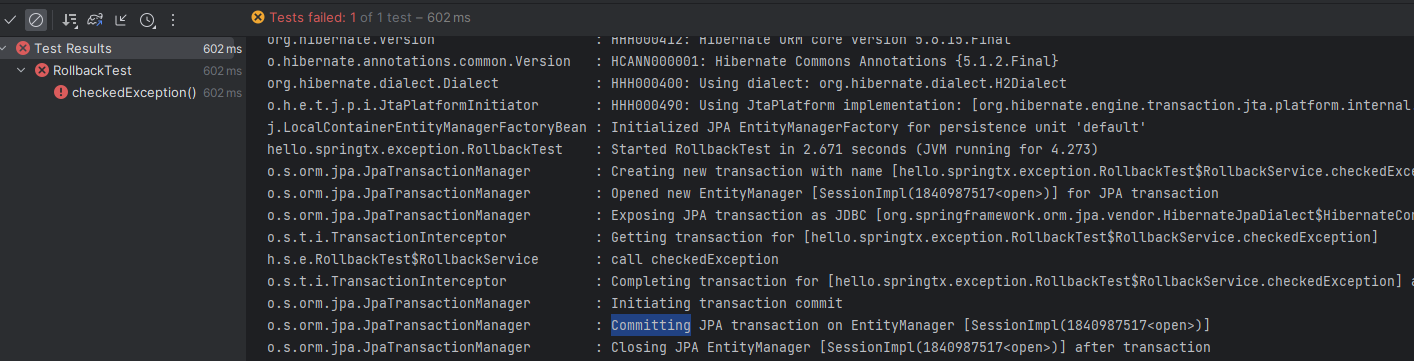Image resolution: width=1414 pixels, height=361 pixels.
Task: Click the 'o.h.e.t.j.p.i.JtaPlatformInitiator' logger name
Action: click(403, 105)
